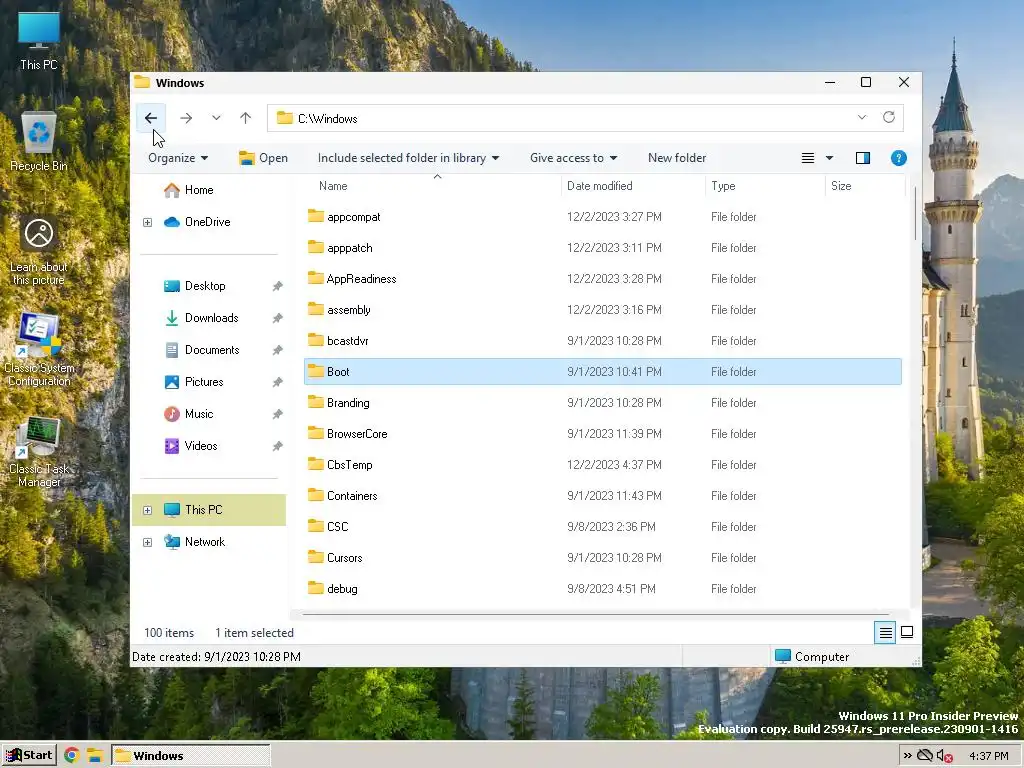Select the BrowserCore folder row

603,434
